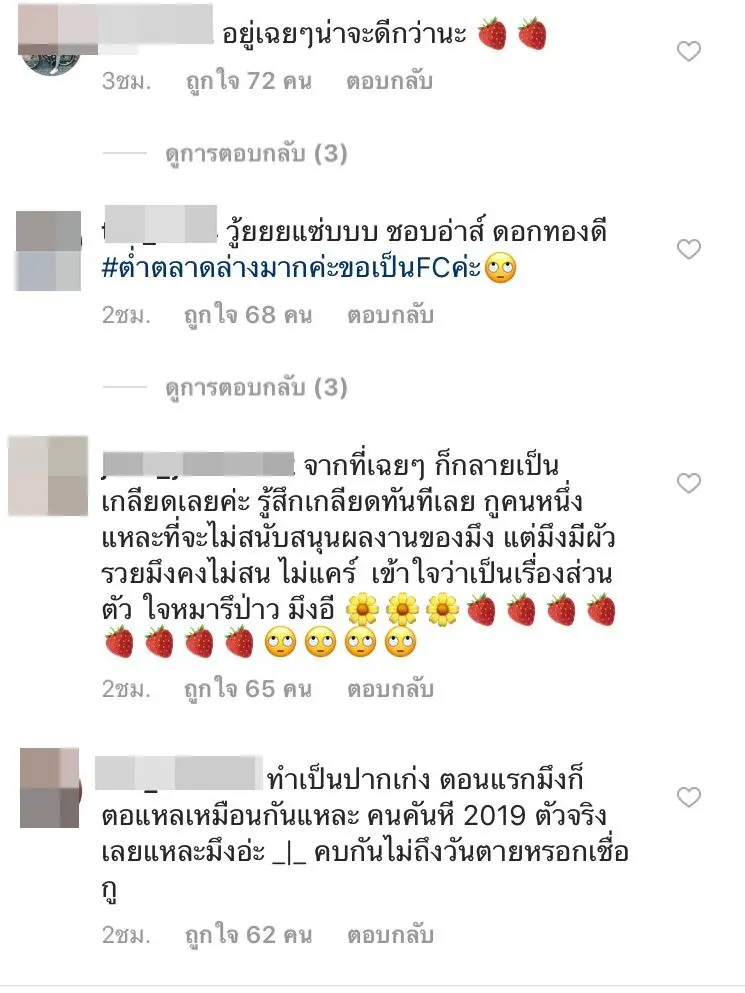745x993 pixels.
Task: Like the comment with the #ต่ำตลาดล่าง hashtag
Action: tap(689, 249)
